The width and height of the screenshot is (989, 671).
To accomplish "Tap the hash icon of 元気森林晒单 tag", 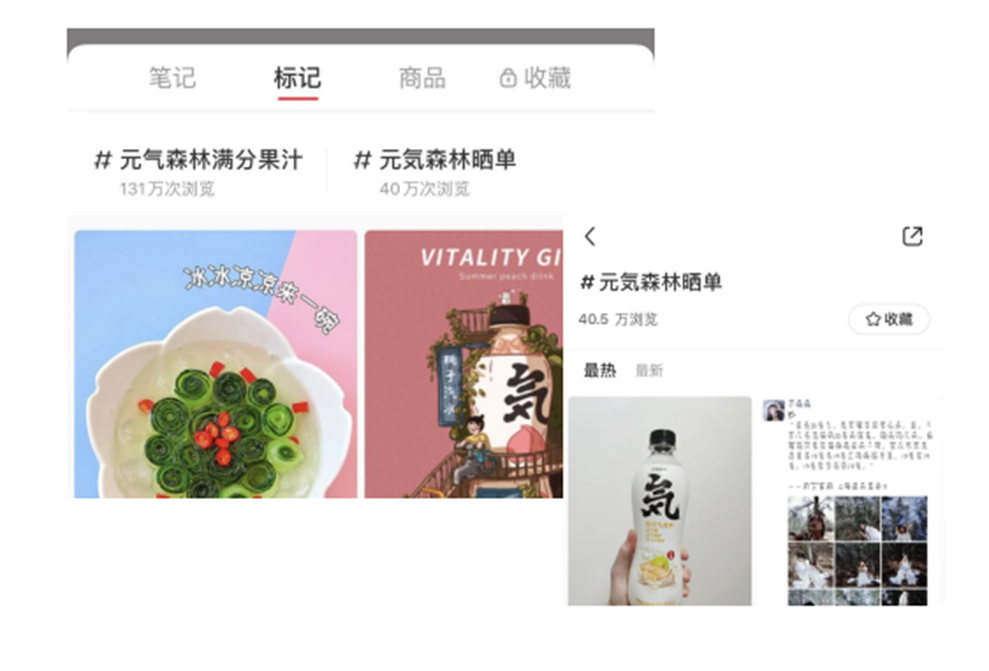I will (x=362, y=160).
